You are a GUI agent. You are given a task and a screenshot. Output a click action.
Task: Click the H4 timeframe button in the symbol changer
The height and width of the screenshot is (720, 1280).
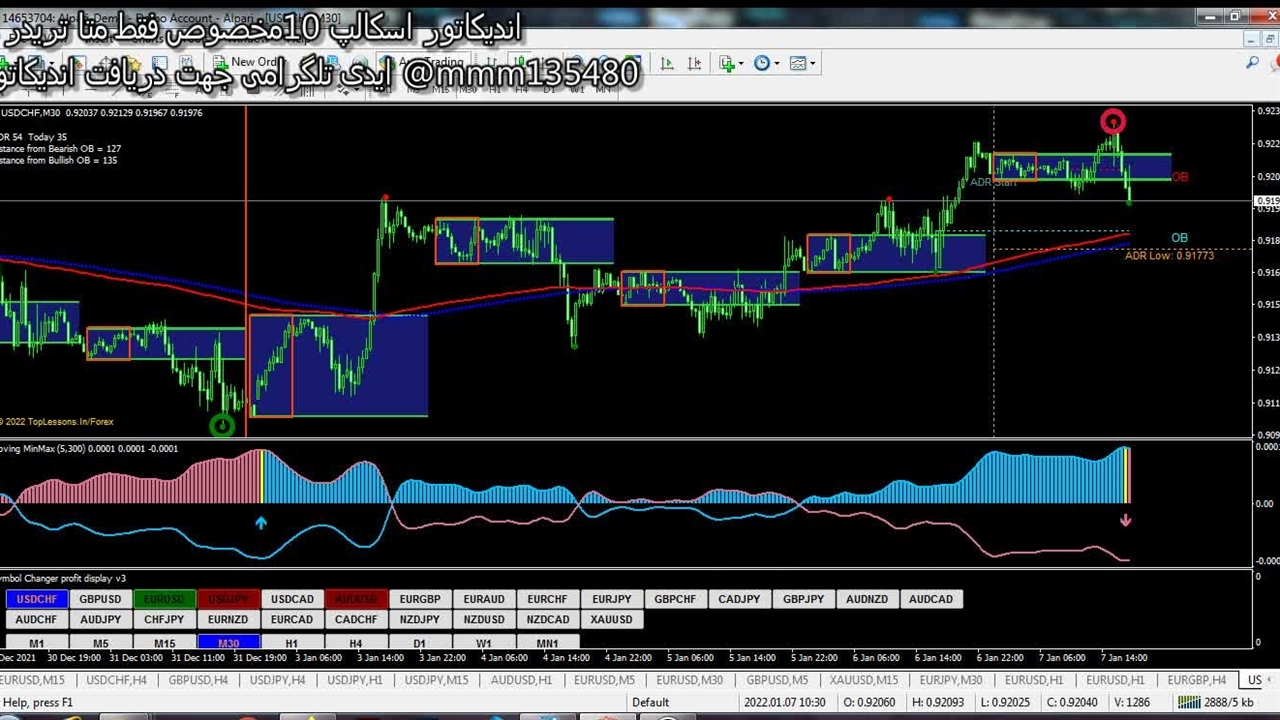point(355,644)
